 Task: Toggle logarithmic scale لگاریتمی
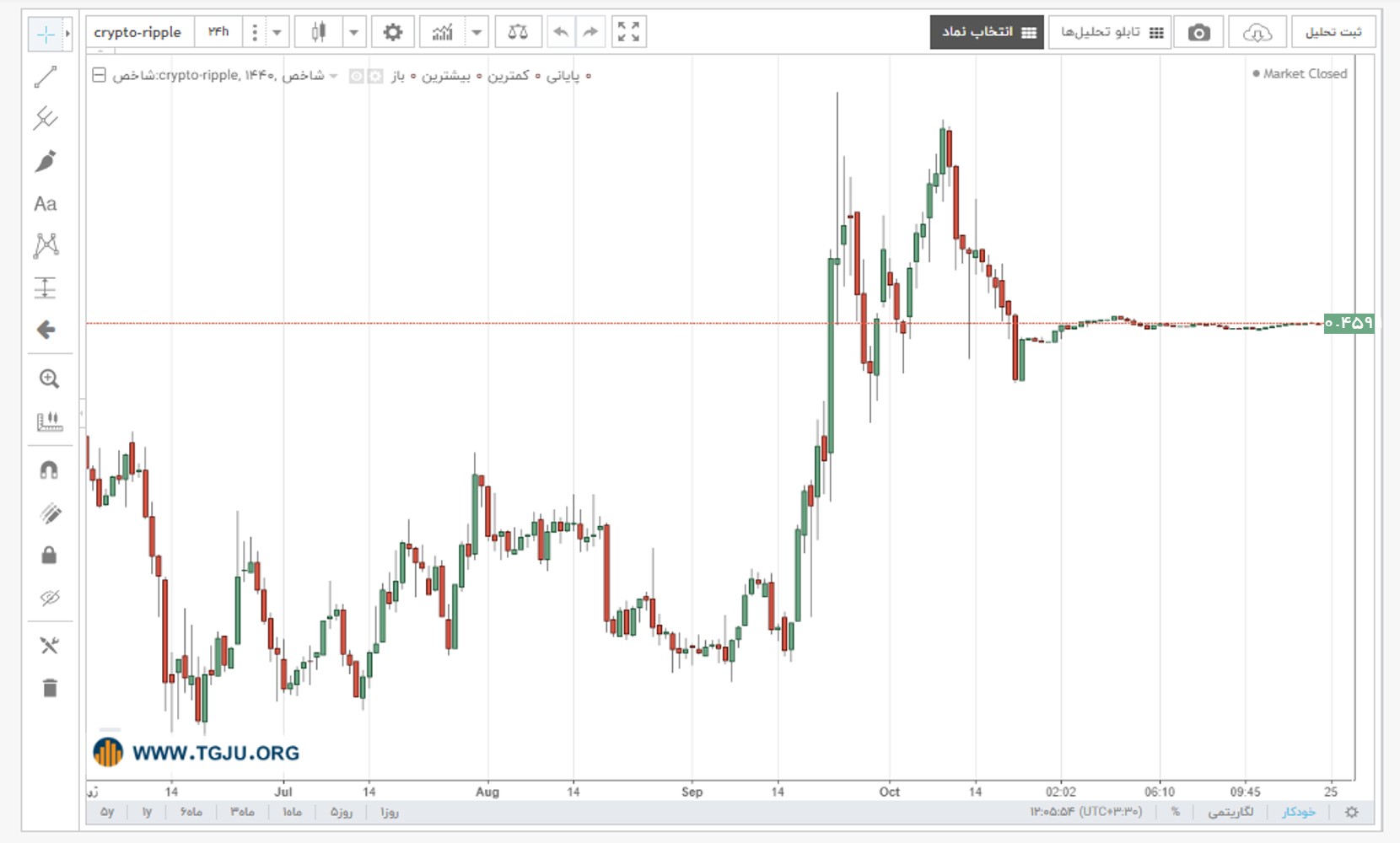(x=1230, y=812)
